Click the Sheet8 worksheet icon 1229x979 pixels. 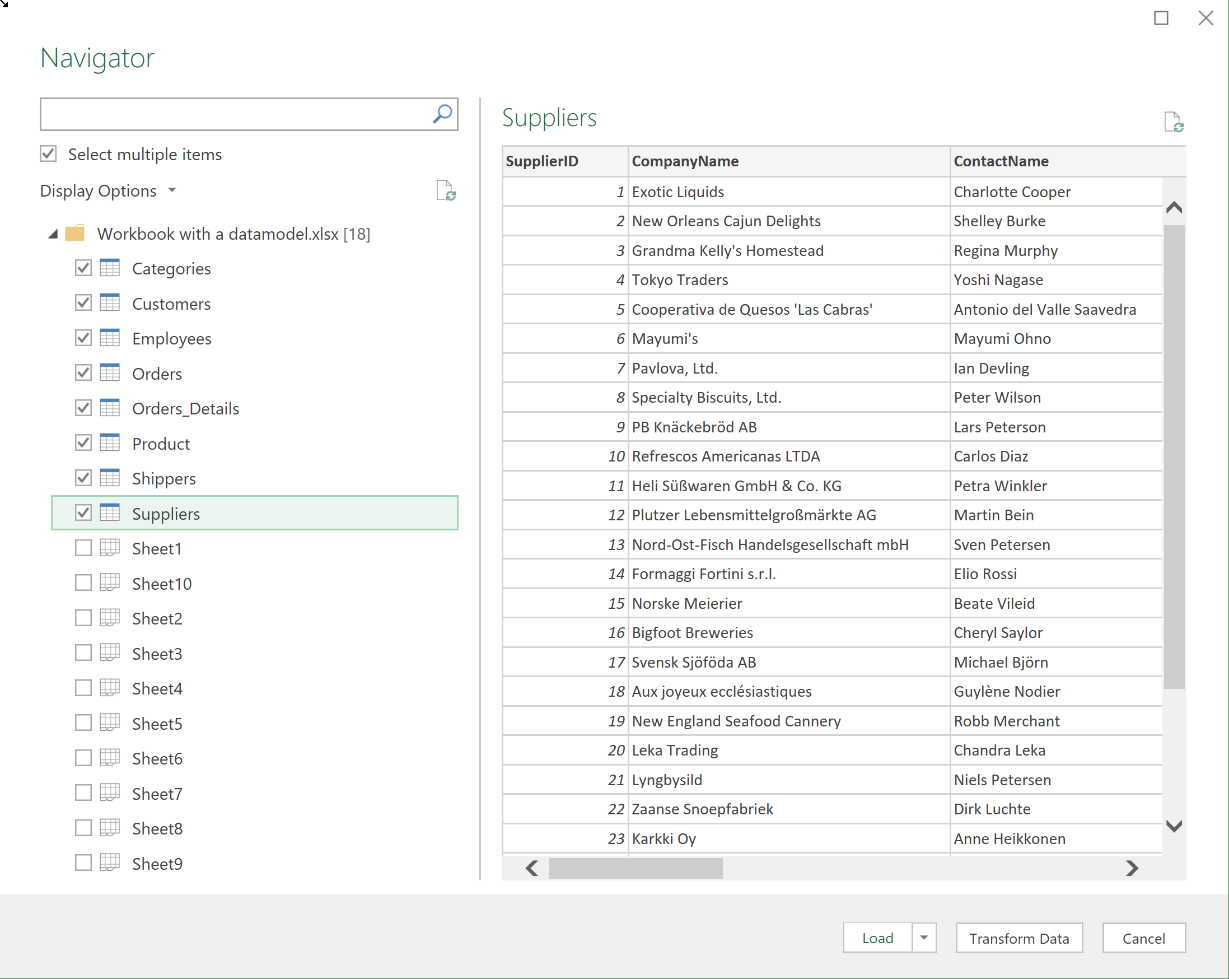(x=110, y=828)
